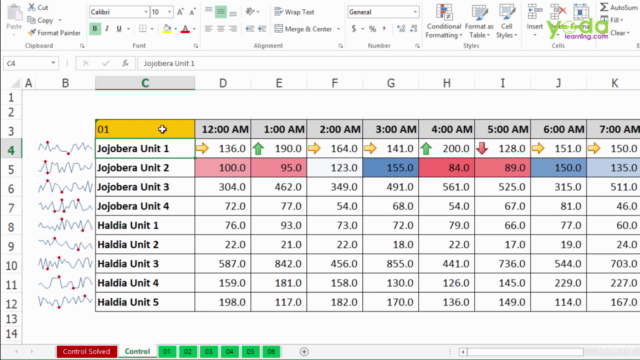The image size is (640, 360).
Task: Click the Name Box showing C4
Action: 30,63
